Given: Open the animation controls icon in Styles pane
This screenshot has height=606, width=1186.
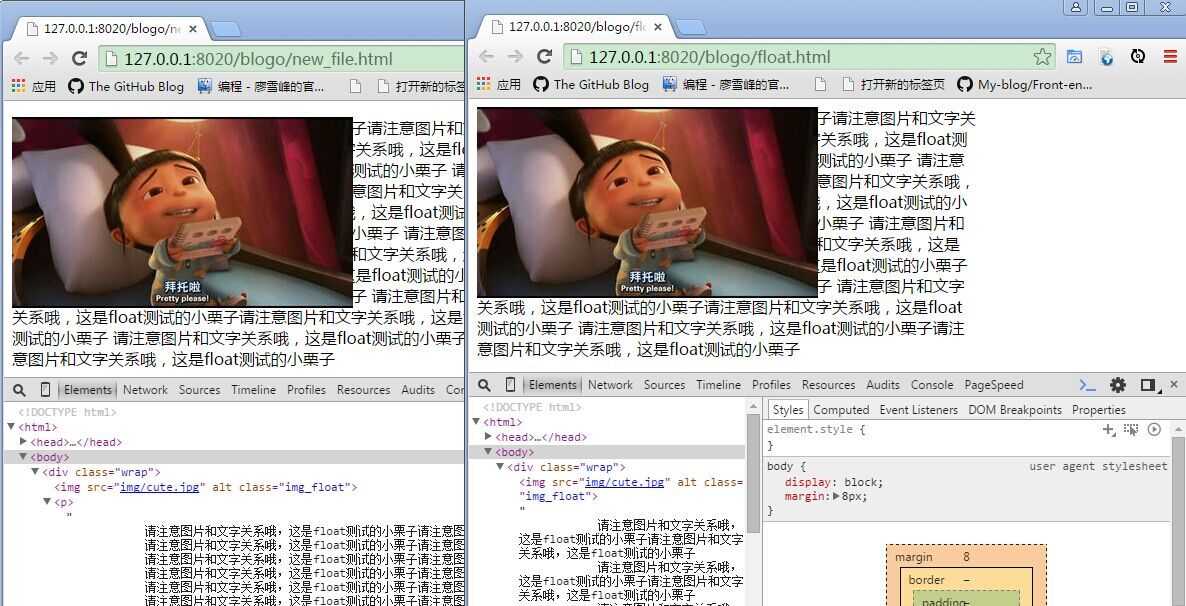Looking at the screenshot, I should [1154, 430].
